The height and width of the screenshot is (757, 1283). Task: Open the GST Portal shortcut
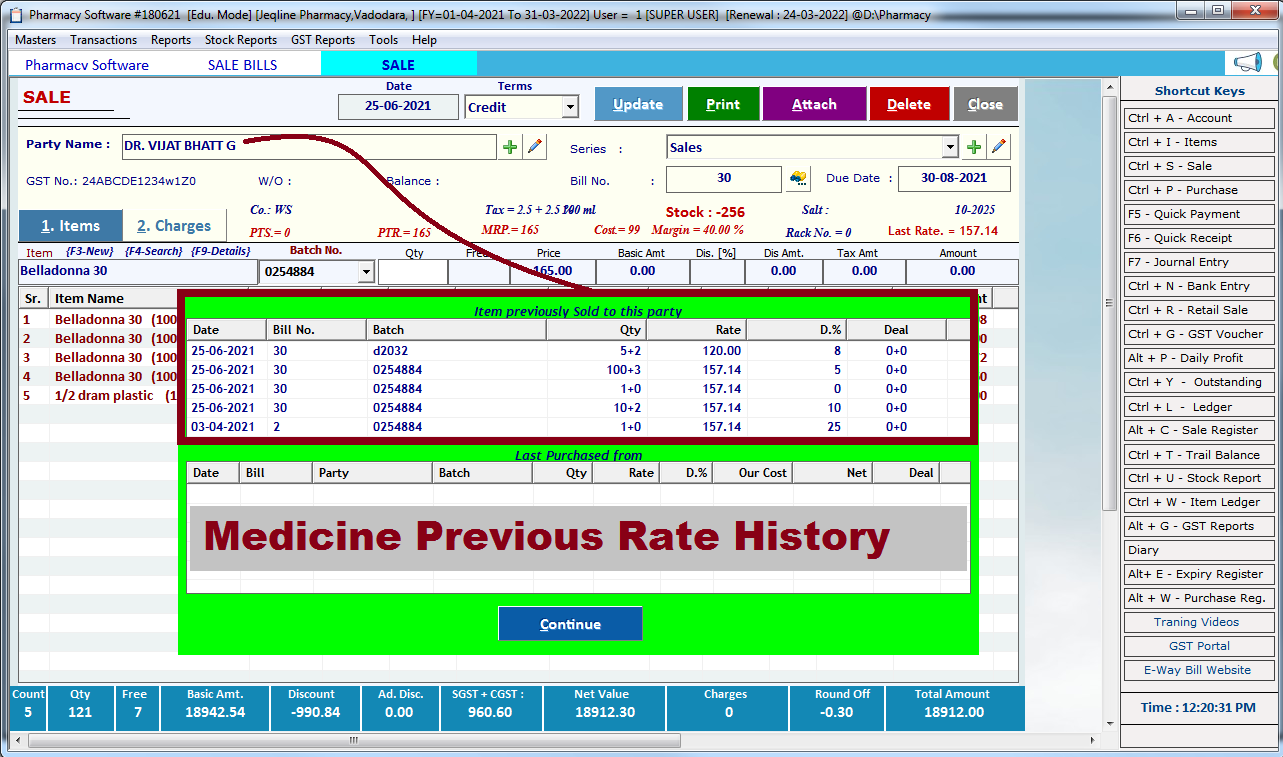[1198, 646]
